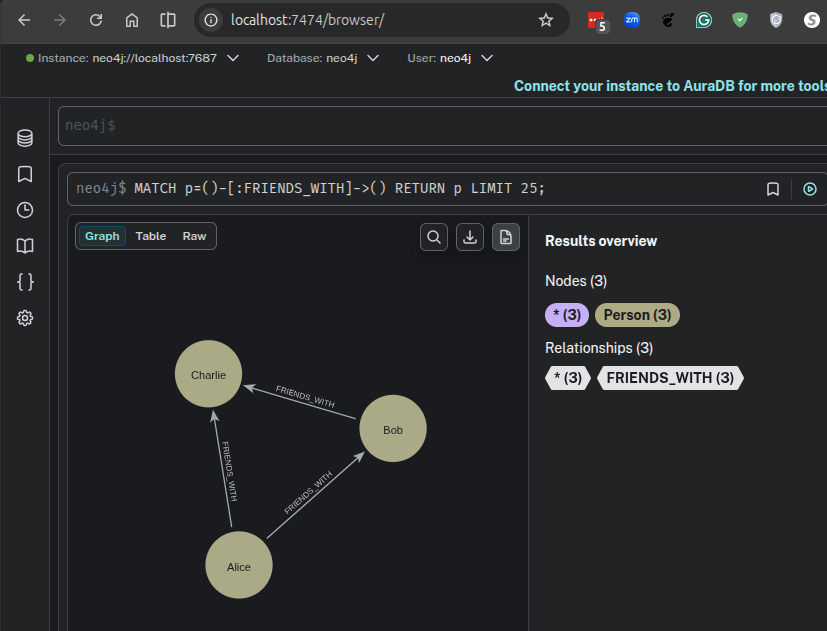
Task: Open the parameters curly braces panel
Action: coord(25,282)
